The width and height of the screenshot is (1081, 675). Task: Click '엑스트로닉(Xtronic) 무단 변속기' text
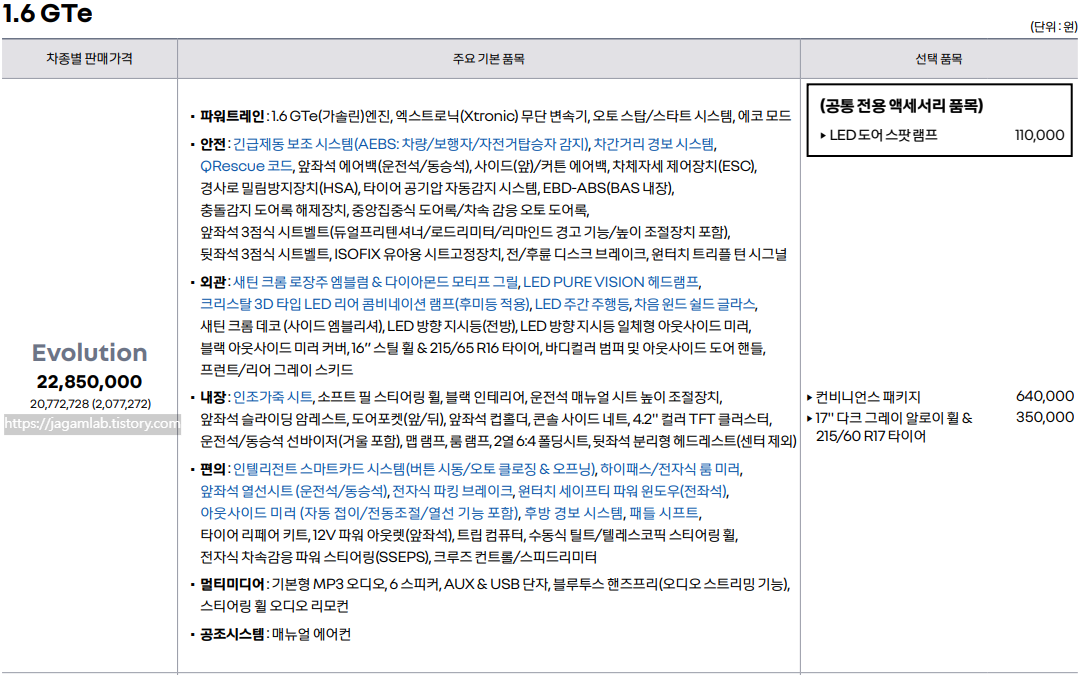click(490, 116)
